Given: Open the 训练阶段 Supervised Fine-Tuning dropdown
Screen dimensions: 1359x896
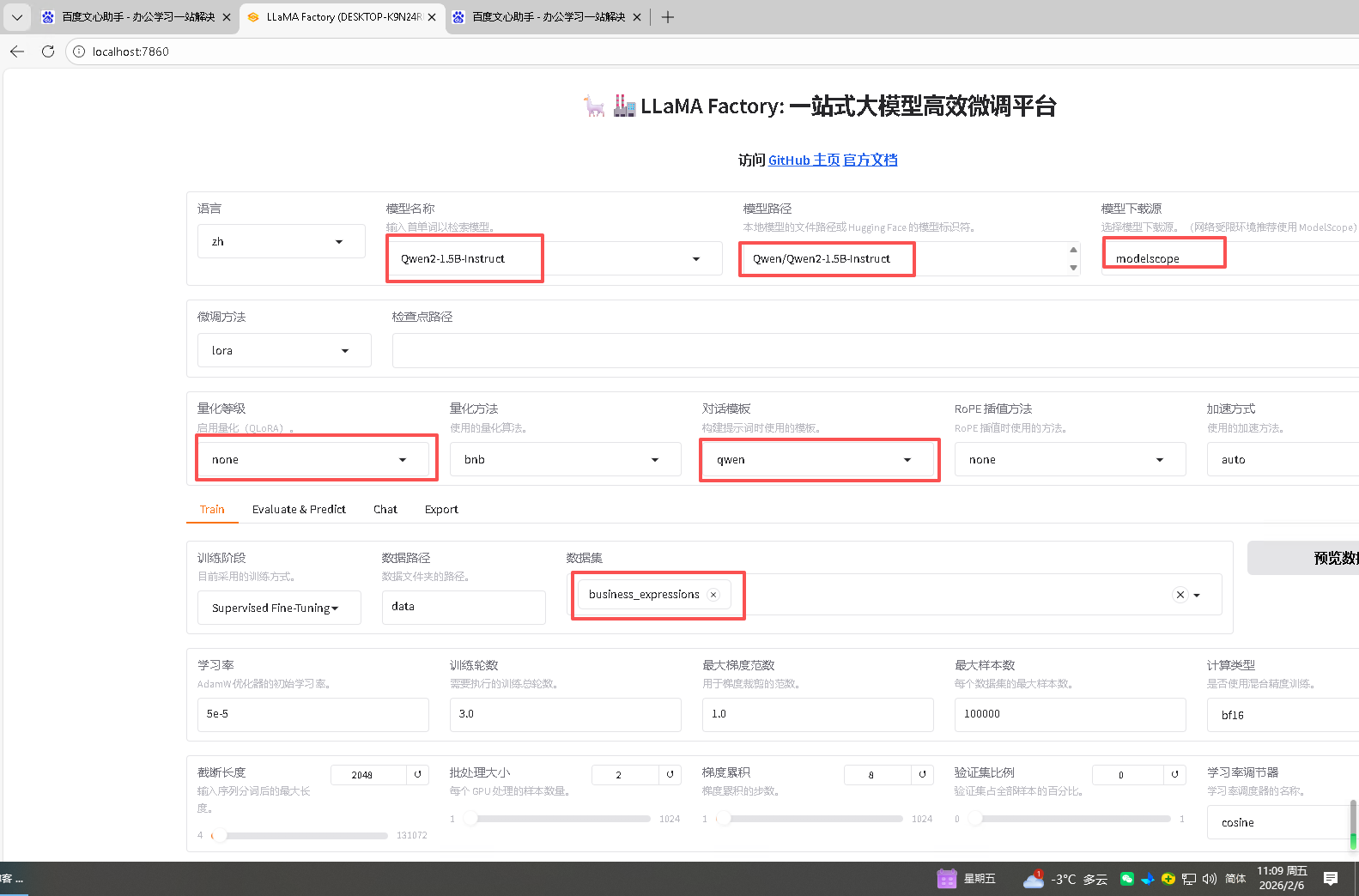Looking at the screenshot, I should click(279, 608).
